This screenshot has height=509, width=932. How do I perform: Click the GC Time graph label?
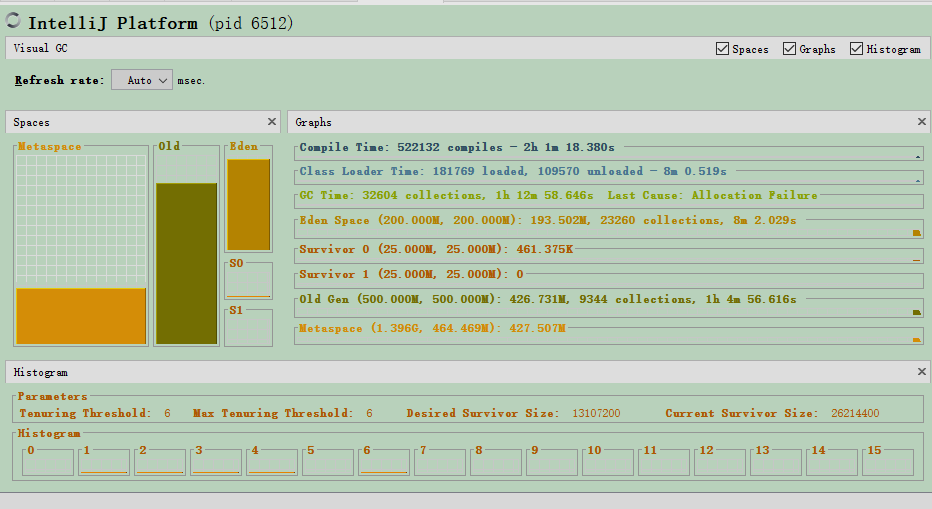(558, 195)
